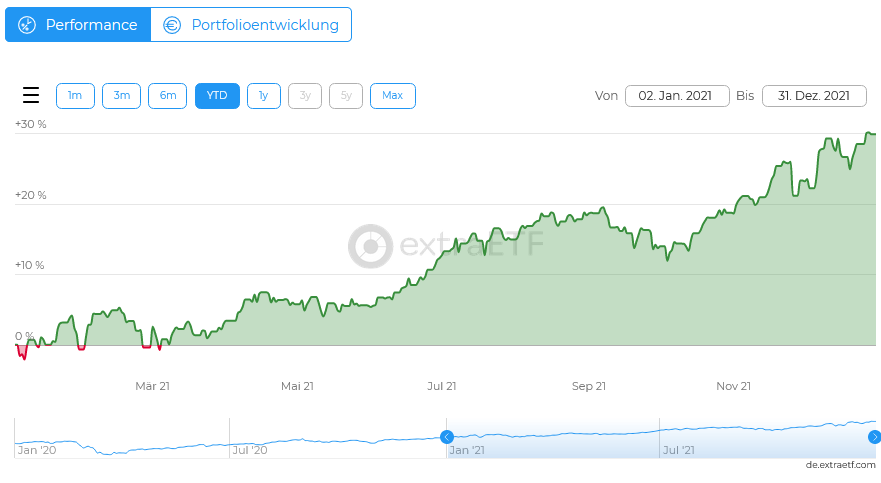Open the de.extraetf.com credits link

(840, 465)
